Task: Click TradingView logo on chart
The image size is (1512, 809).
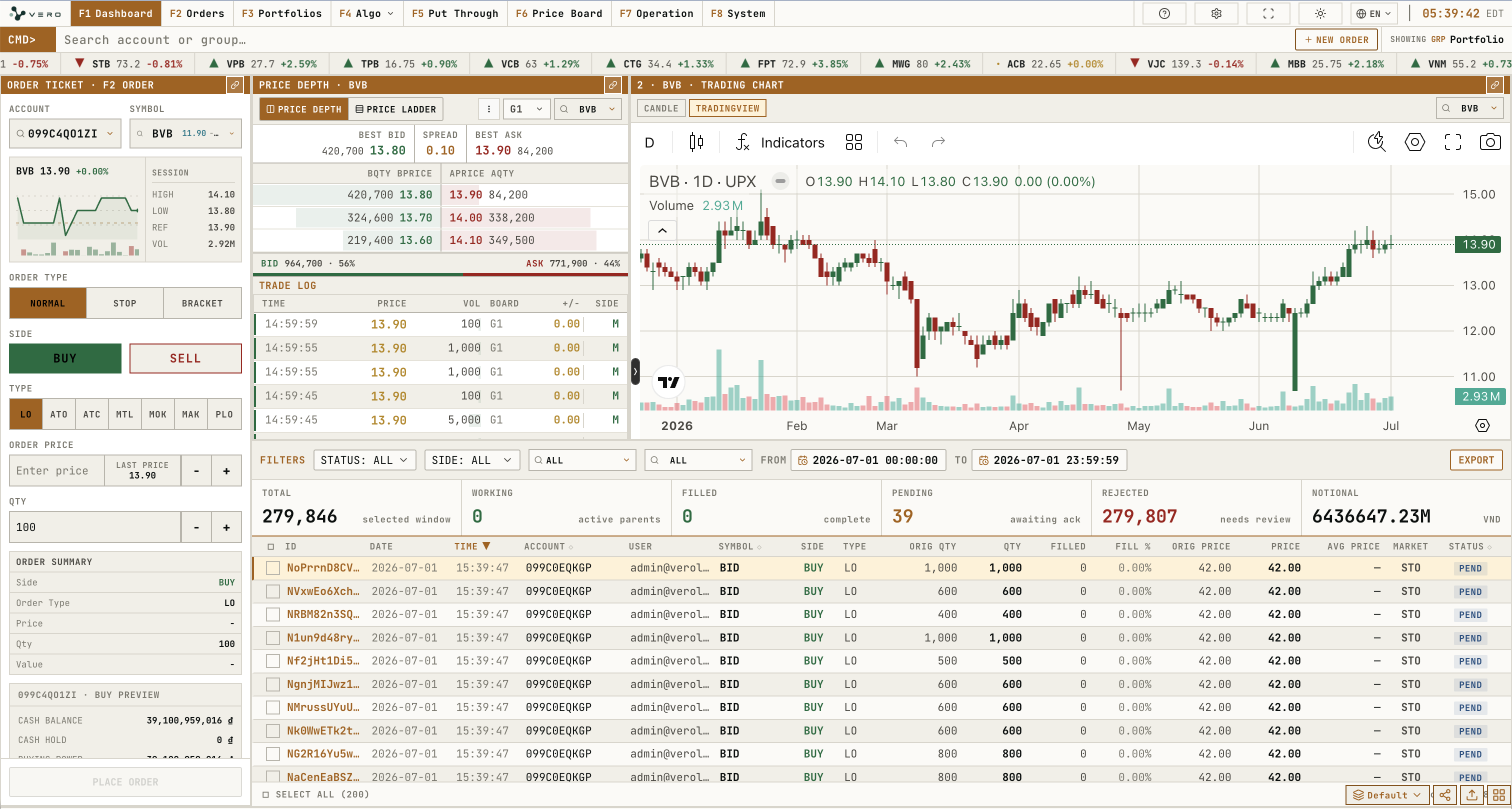Action: (x=668, y=382)
